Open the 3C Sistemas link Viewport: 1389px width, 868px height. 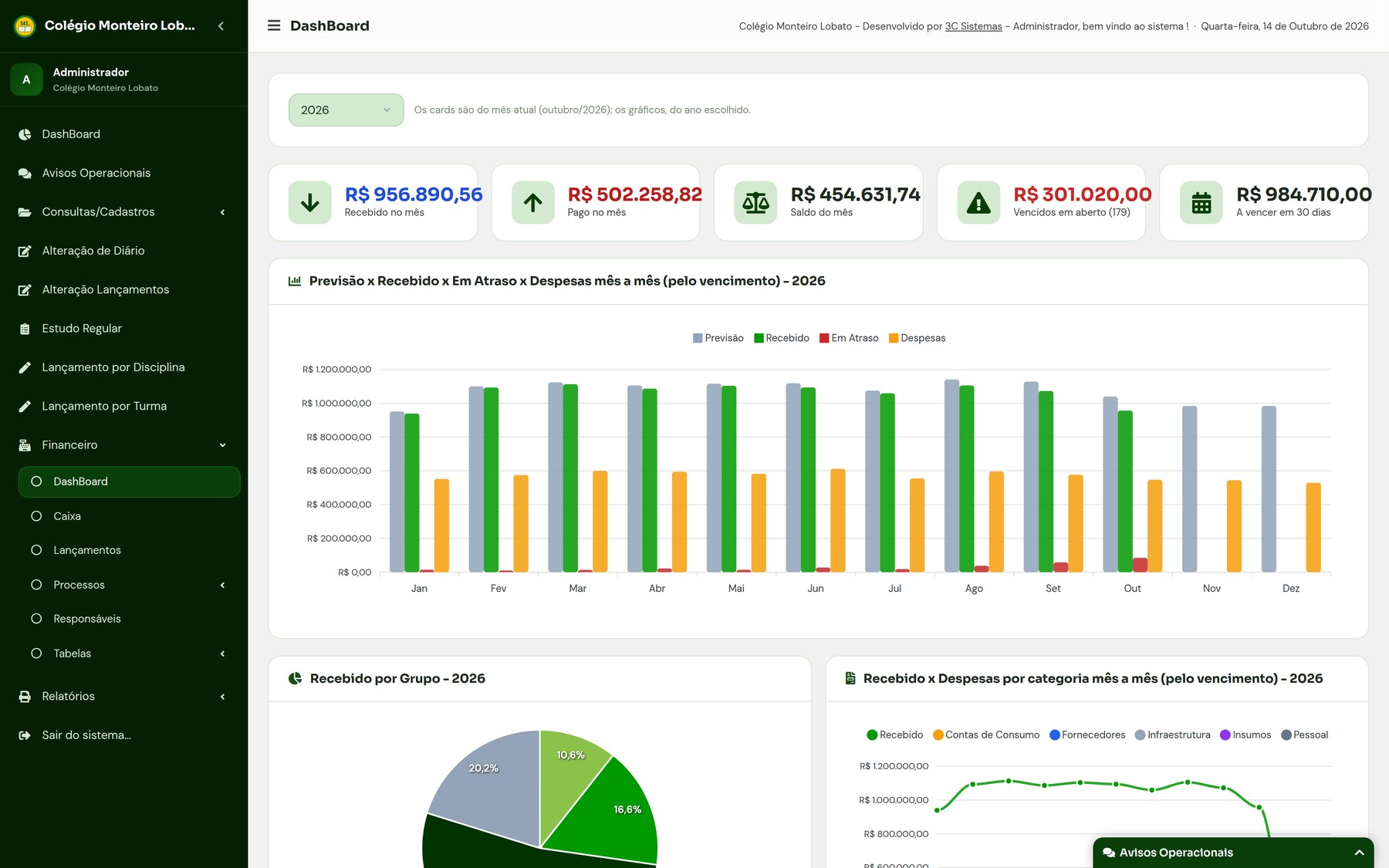[973, 26]
